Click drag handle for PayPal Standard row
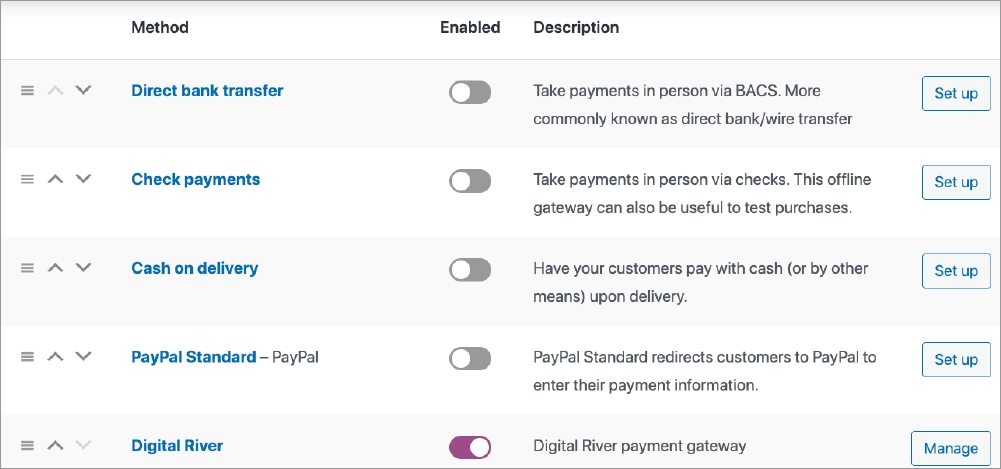 click(28, 357)
